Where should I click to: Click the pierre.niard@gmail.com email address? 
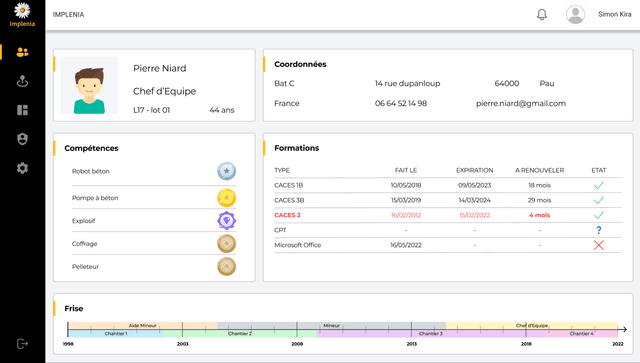click(521, 104)
